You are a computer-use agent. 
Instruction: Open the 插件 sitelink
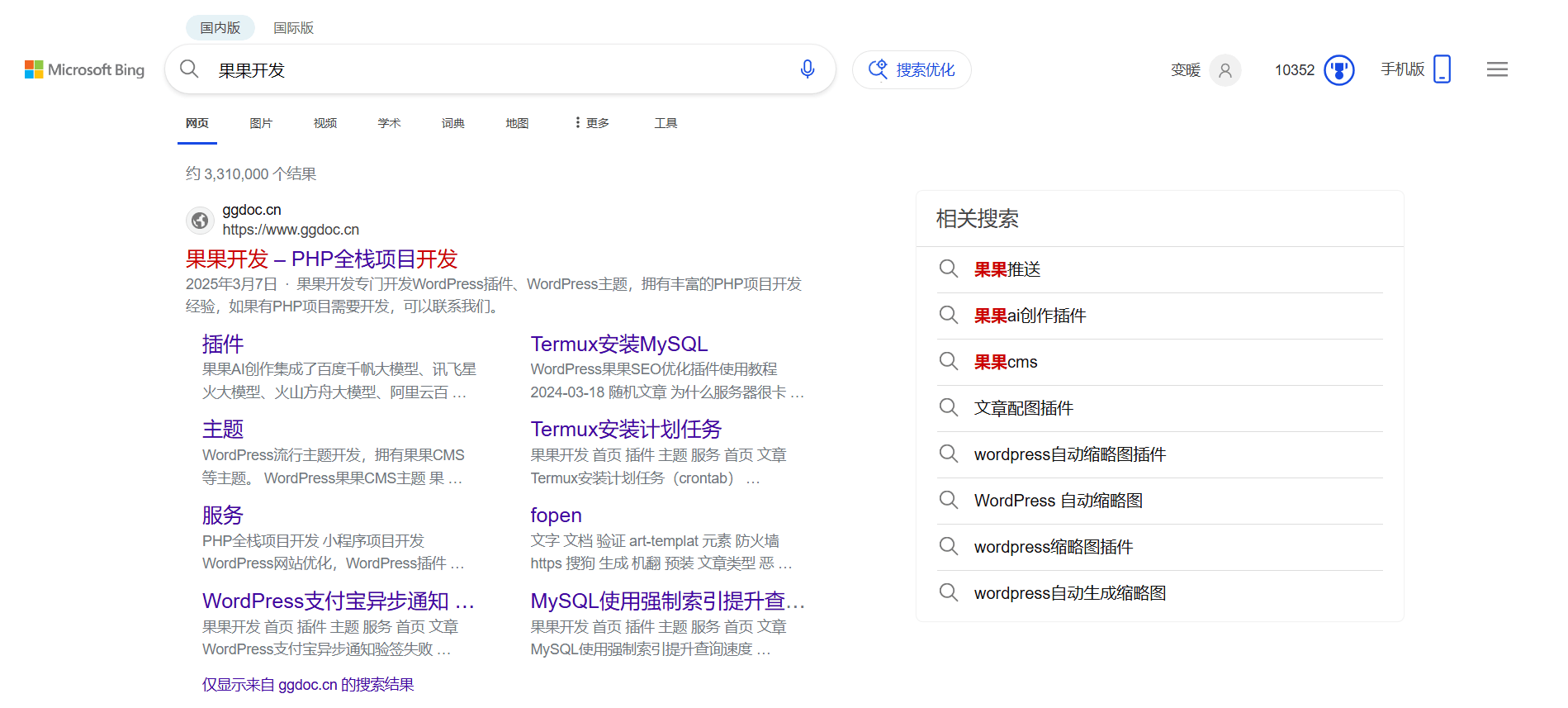(x=223, y=344)
